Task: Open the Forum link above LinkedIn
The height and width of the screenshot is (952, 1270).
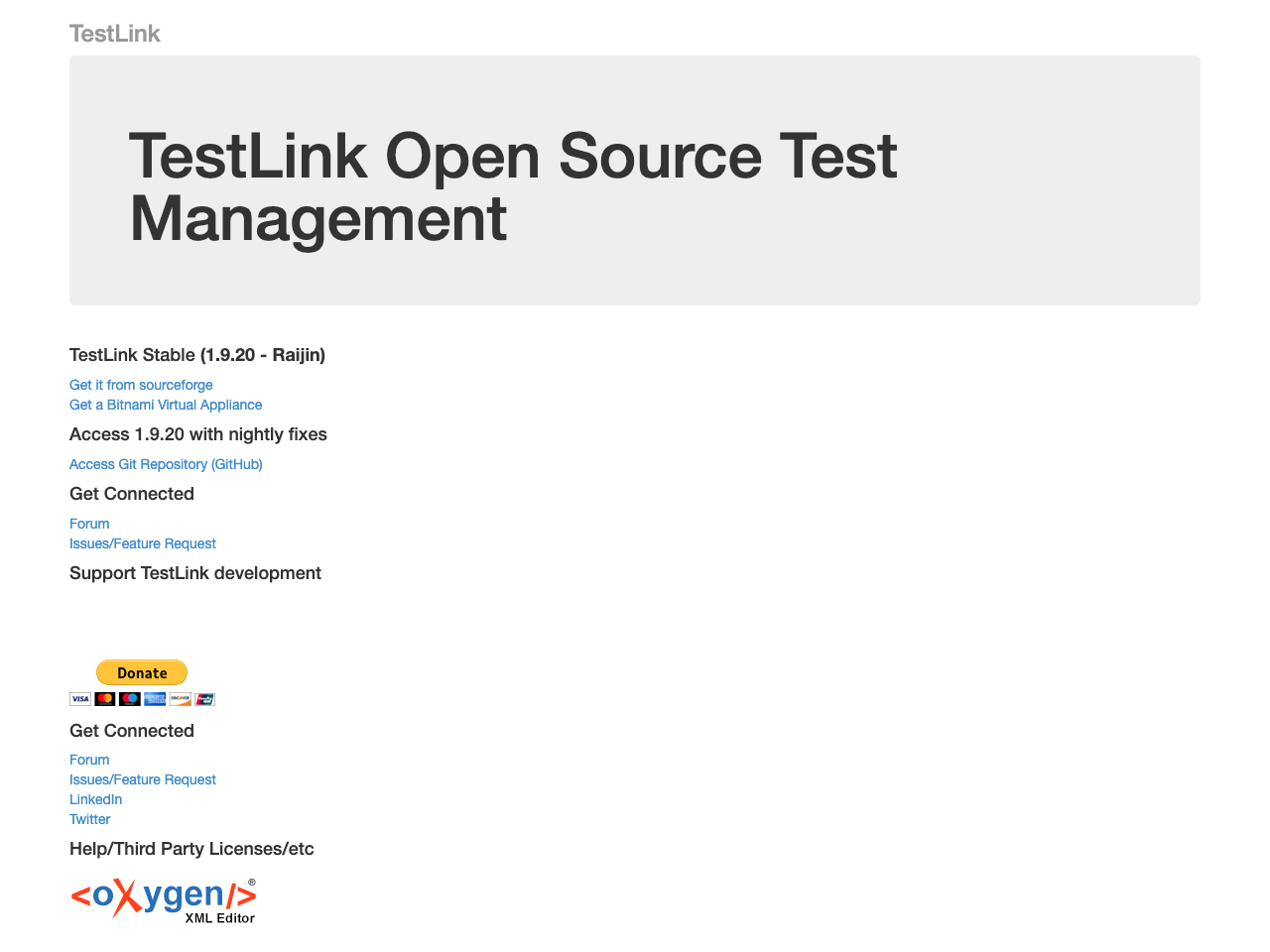Action: (89, 760)
